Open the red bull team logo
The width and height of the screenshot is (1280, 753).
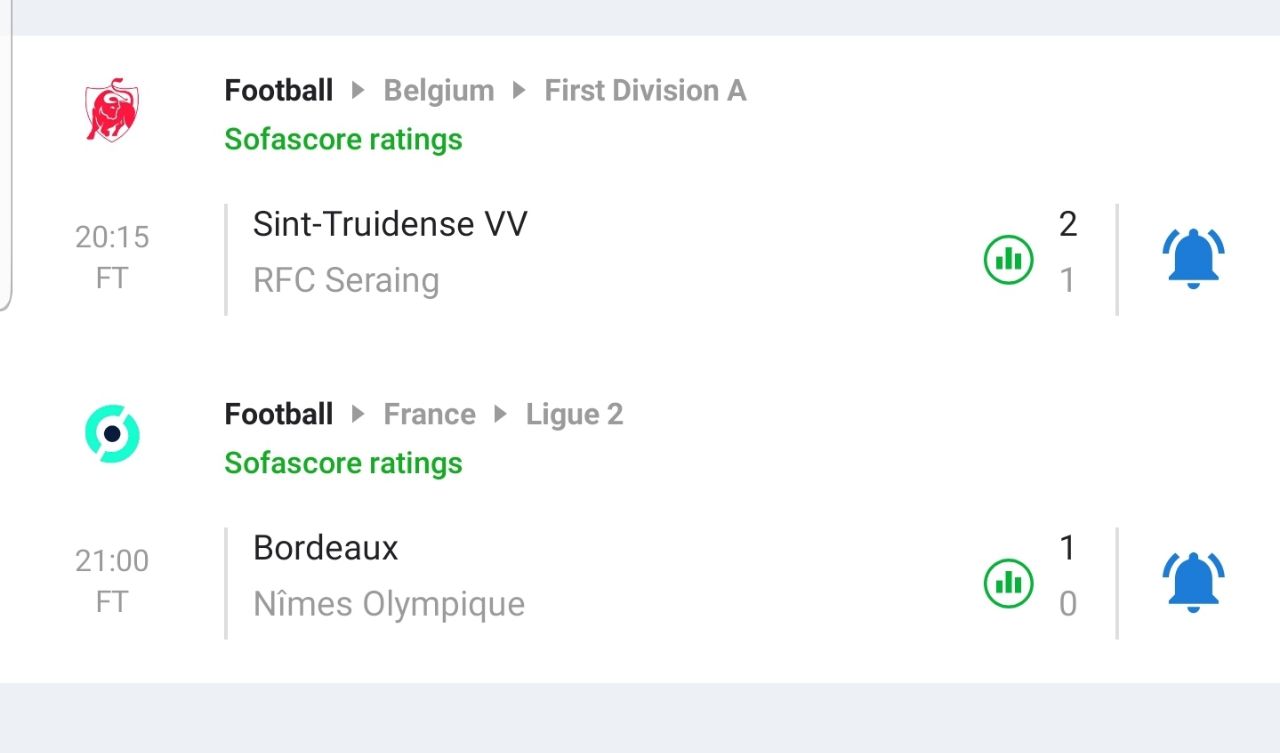click(112, 109)
